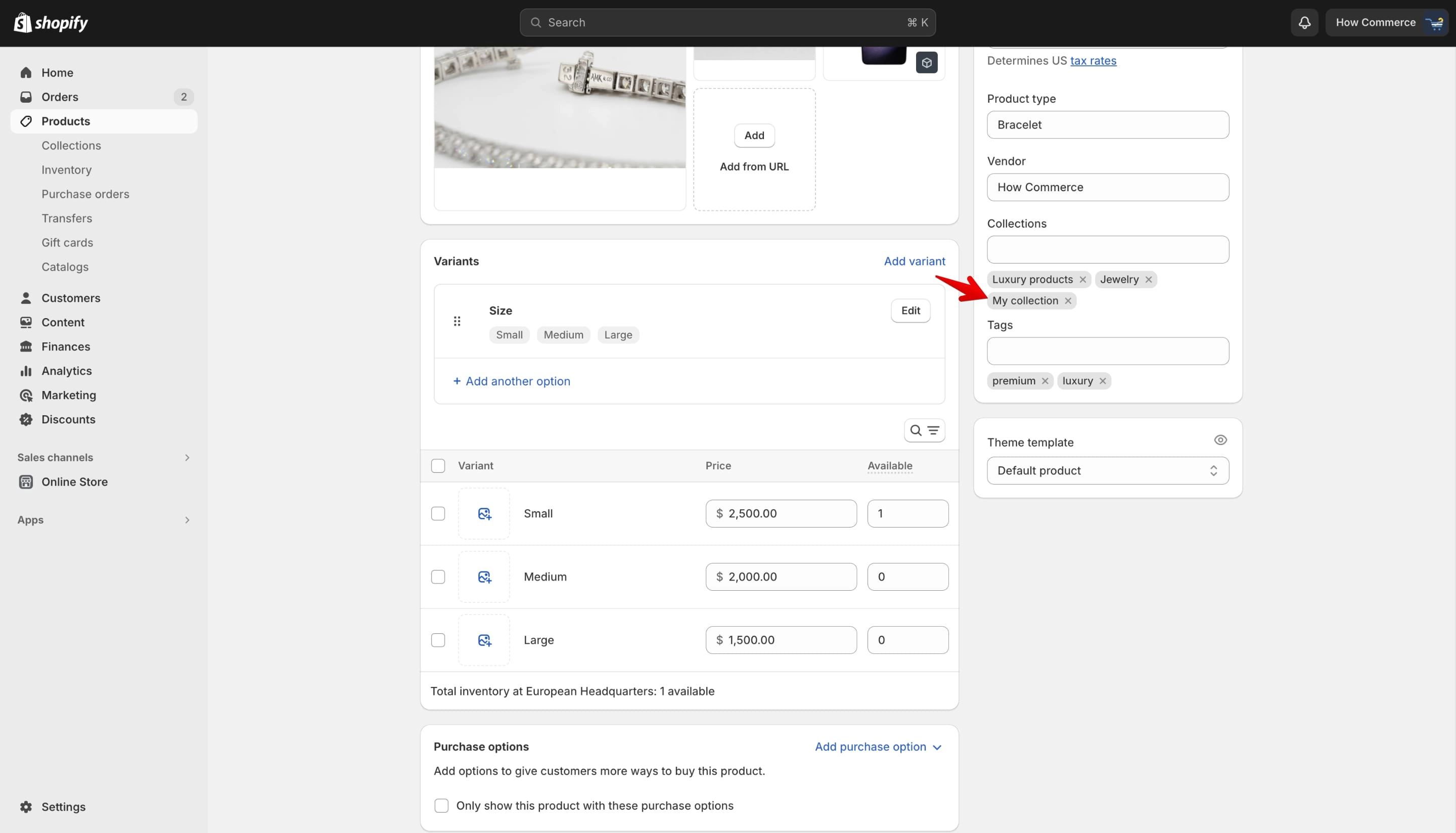Click the Settings gear icon
The image size is (1456, 833).
[x=26, y=807]
